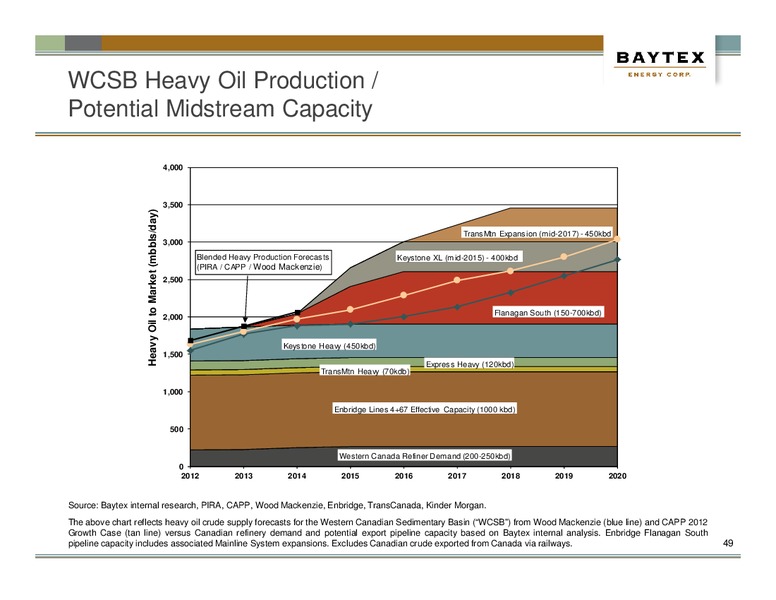
Task: Click the blue diamond marker at 2018
Action: point(510,293)
